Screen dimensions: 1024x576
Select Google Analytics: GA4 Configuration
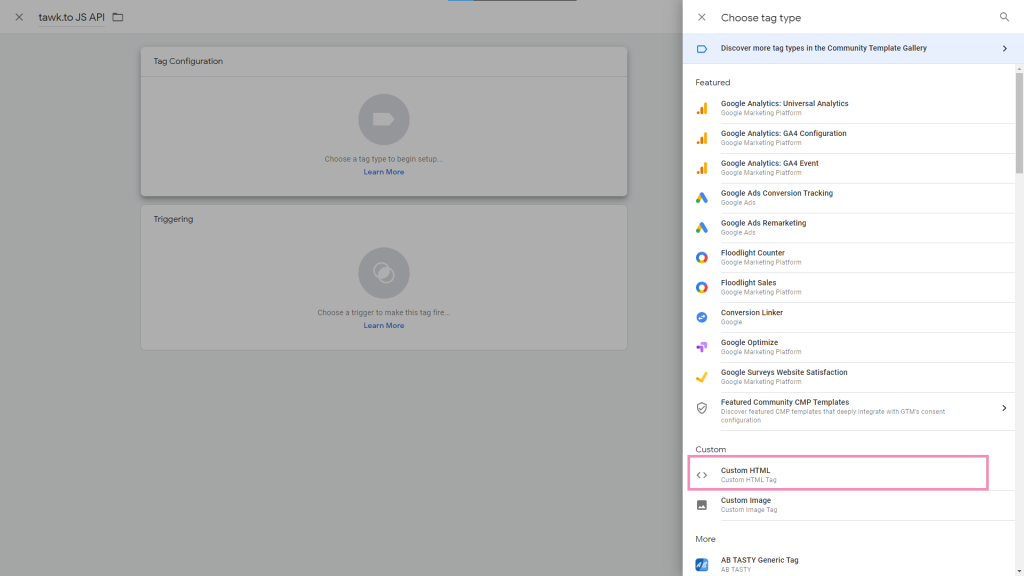(853, 138)
